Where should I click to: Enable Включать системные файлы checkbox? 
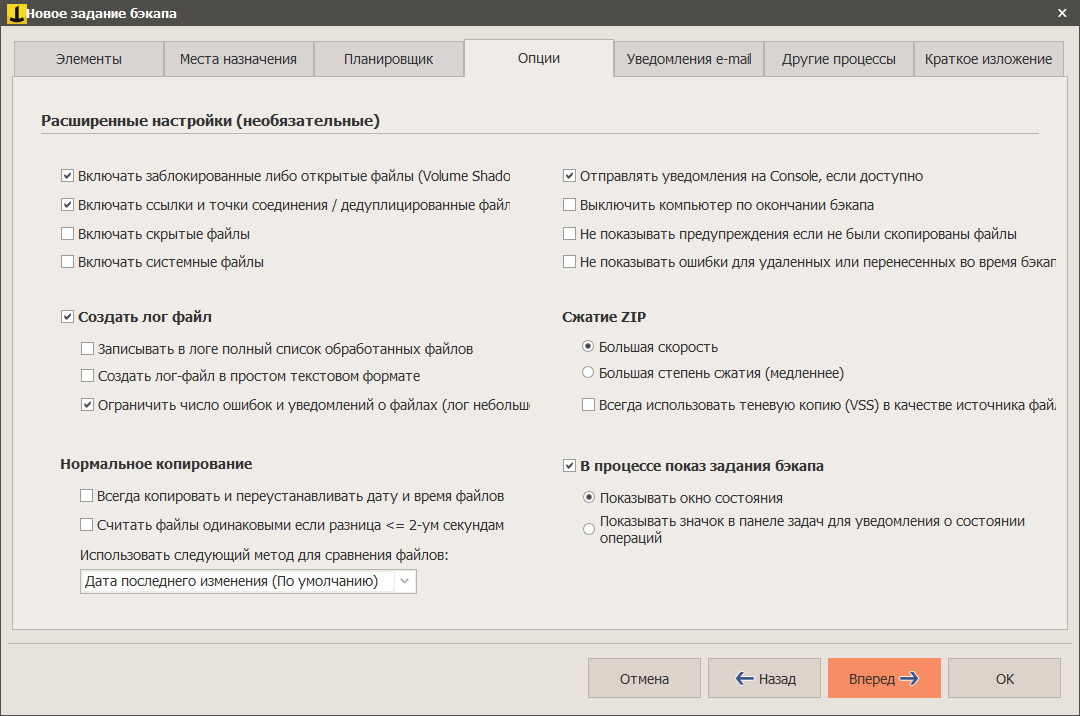point(68,262)
